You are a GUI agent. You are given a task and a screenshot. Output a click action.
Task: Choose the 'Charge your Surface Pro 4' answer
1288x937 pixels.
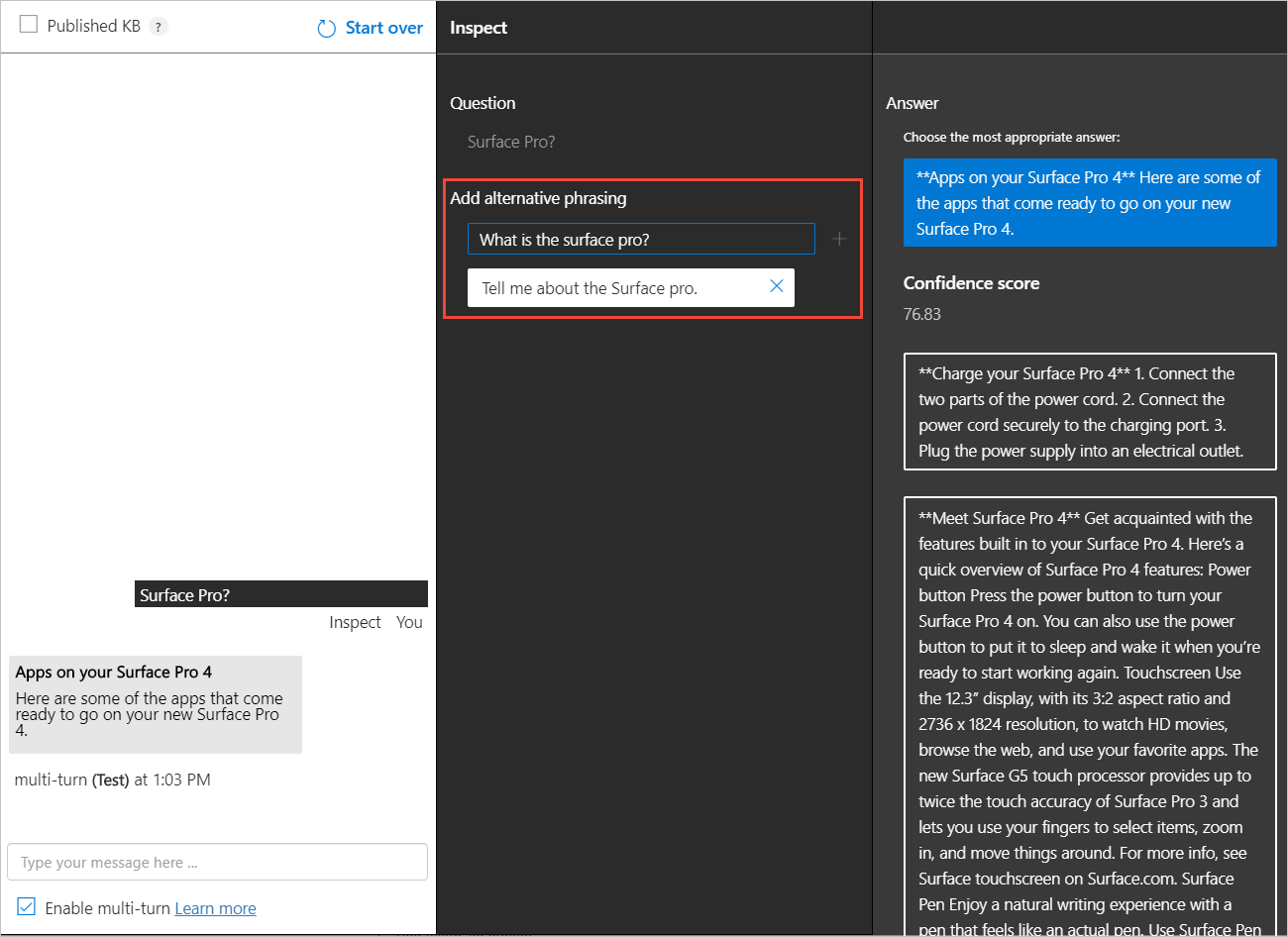1089,412
